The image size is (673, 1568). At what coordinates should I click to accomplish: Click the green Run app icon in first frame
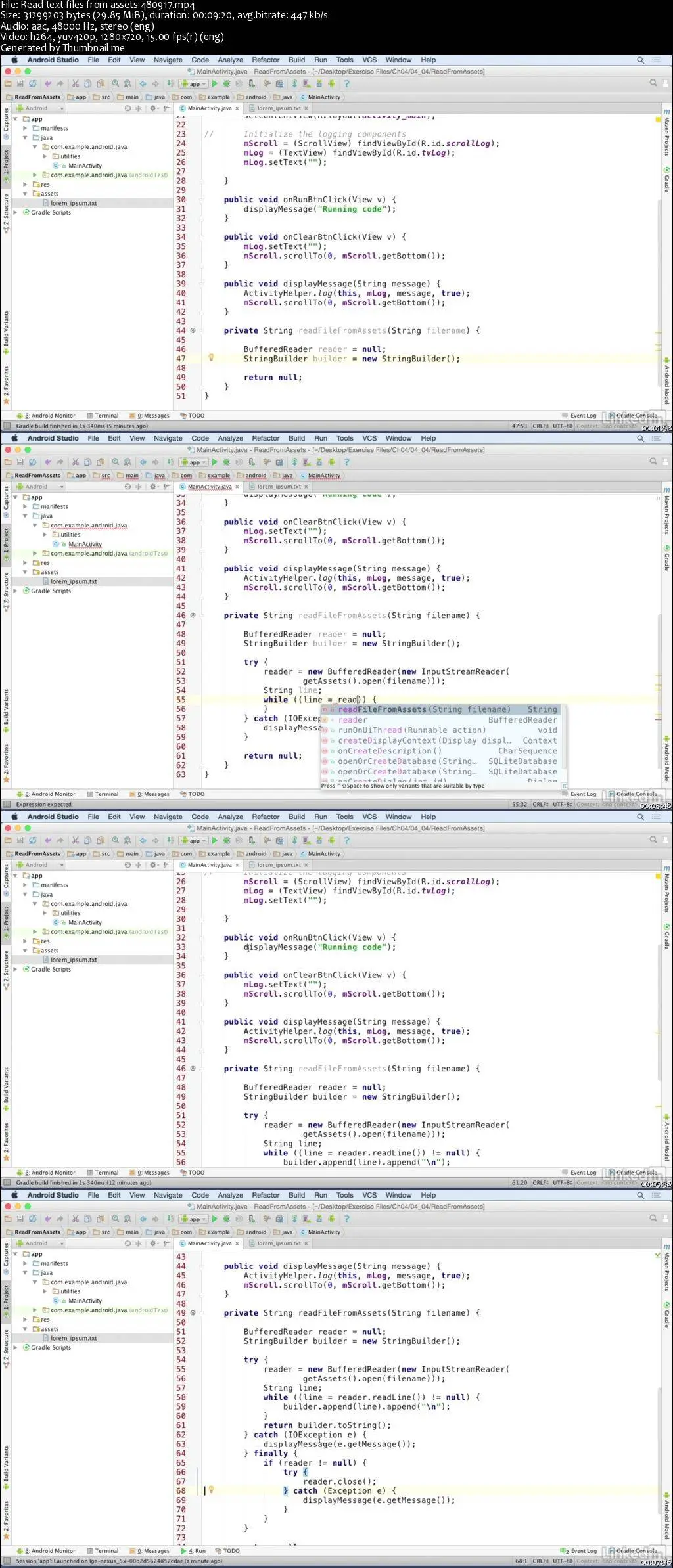[214, 84]
